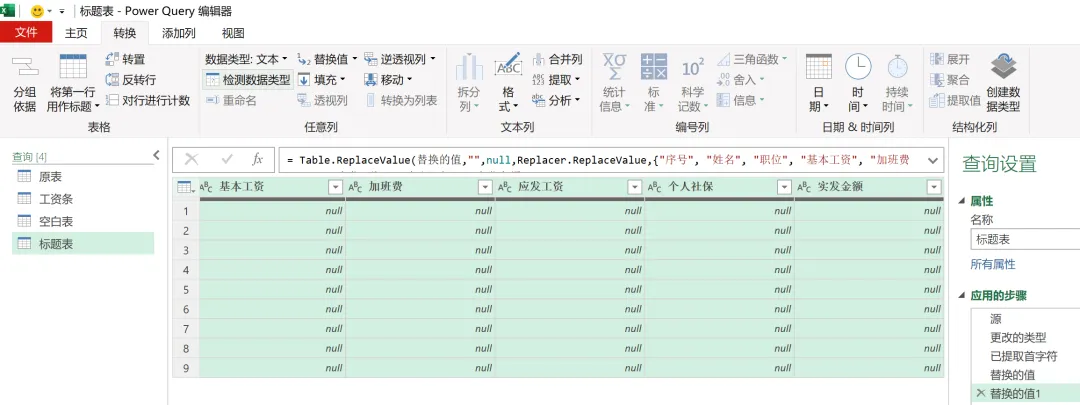The width and height of the screenshot is (1080, 405).
Task: Open the 实发金额 column filter dropdown
Action: click(x=933, y=187)
